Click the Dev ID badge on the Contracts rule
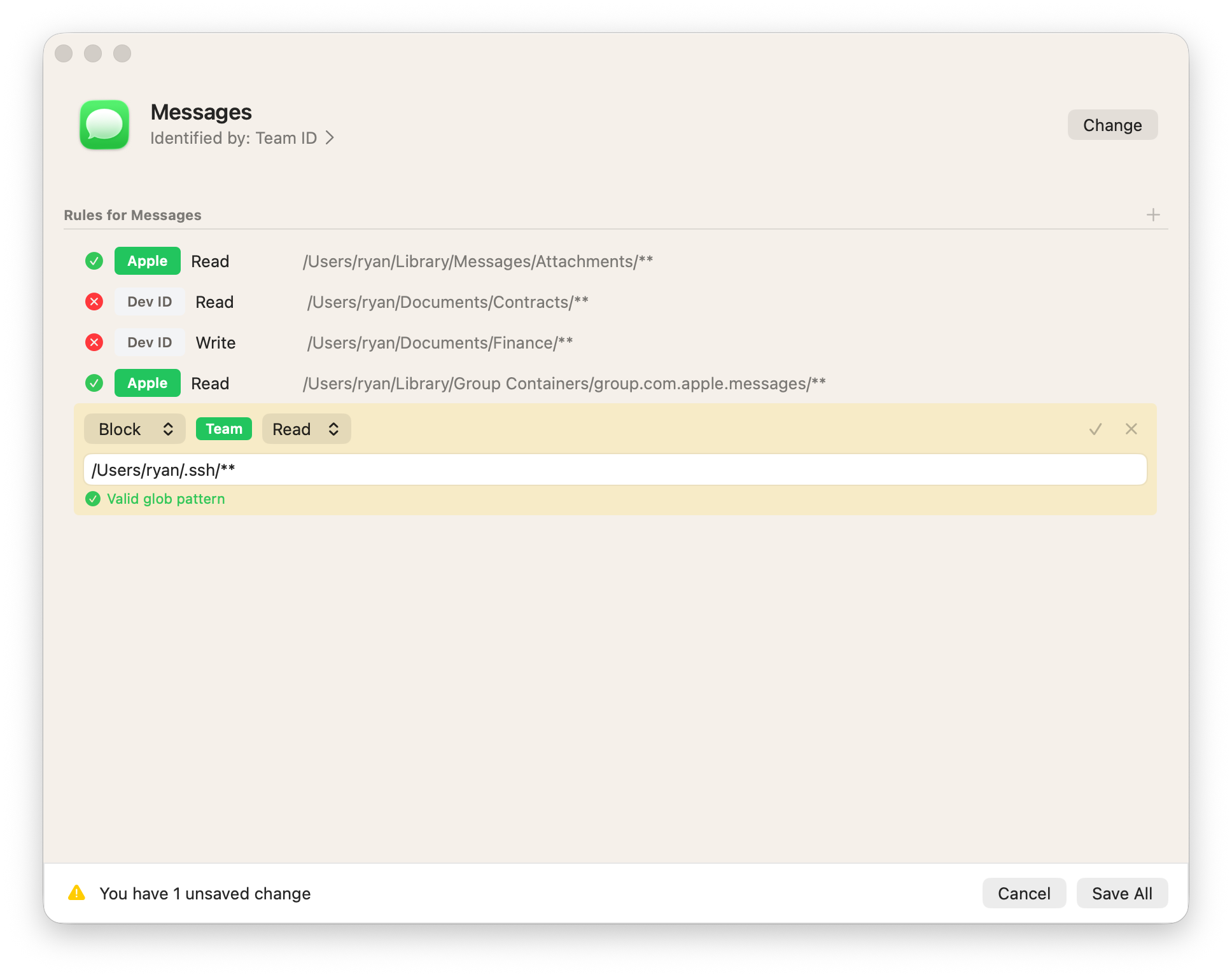 pyautogui.click(x=150, y=301)
